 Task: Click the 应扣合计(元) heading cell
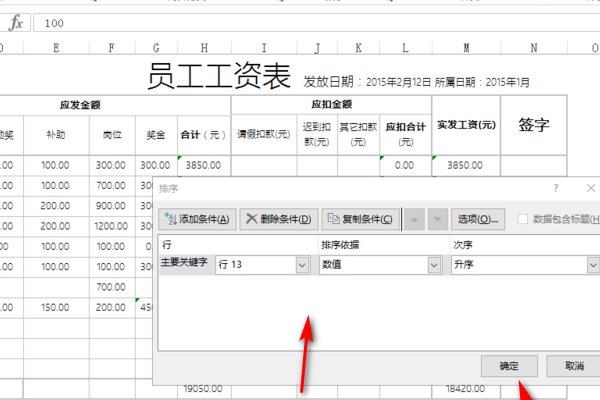[406, 134]
